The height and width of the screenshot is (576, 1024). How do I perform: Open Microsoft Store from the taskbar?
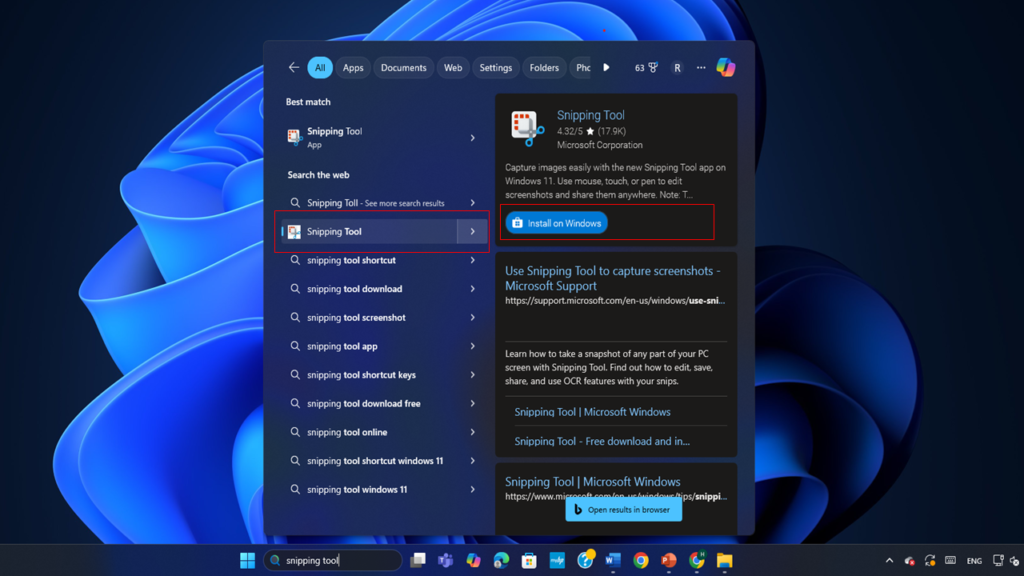coord(529,560)
